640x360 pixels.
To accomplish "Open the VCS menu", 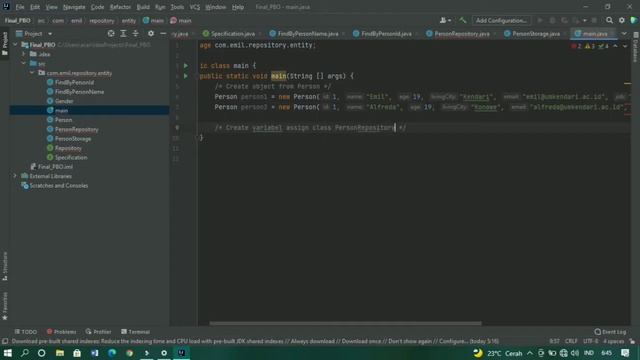I will tap(195, 7).
